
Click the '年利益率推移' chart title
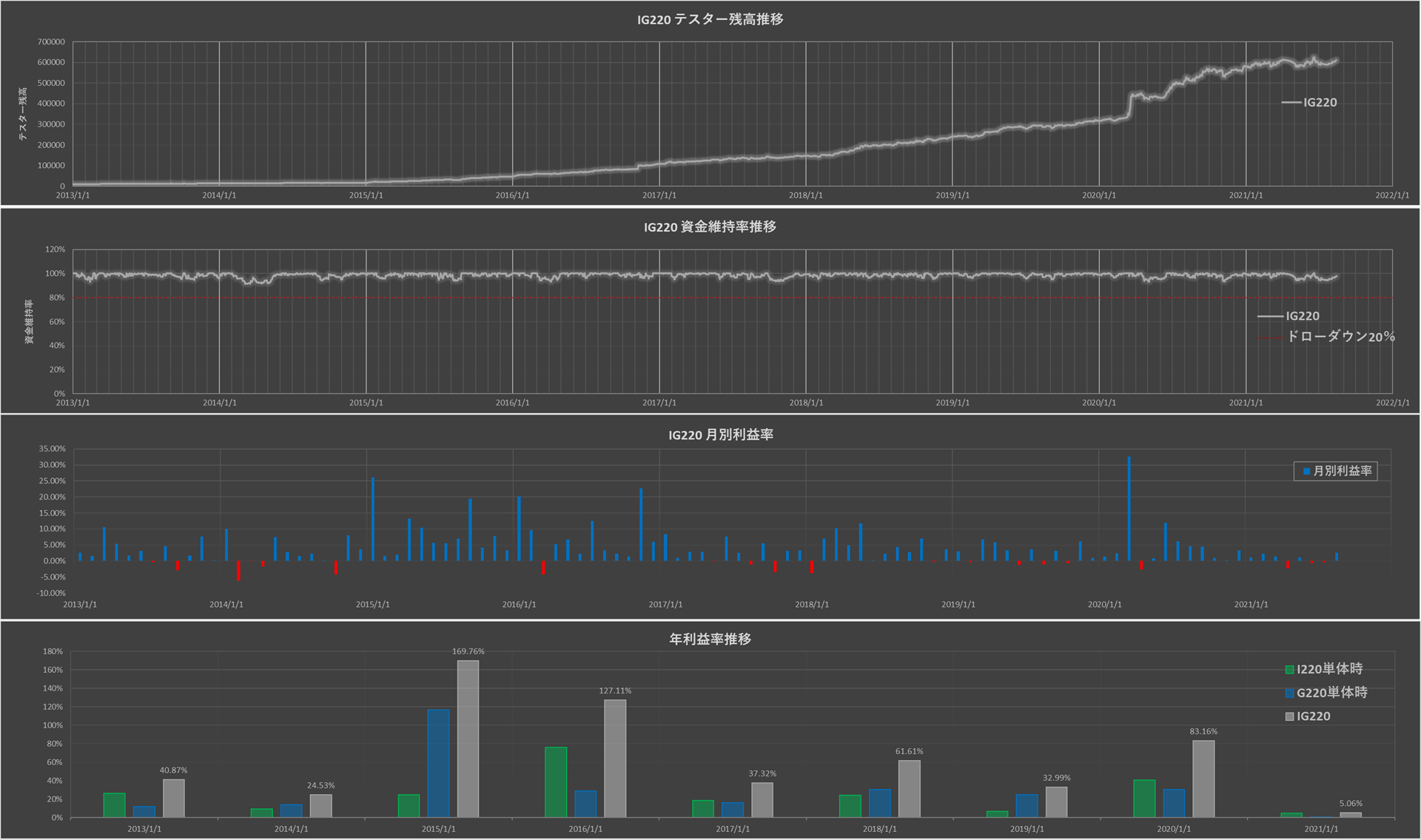(710, 639)
